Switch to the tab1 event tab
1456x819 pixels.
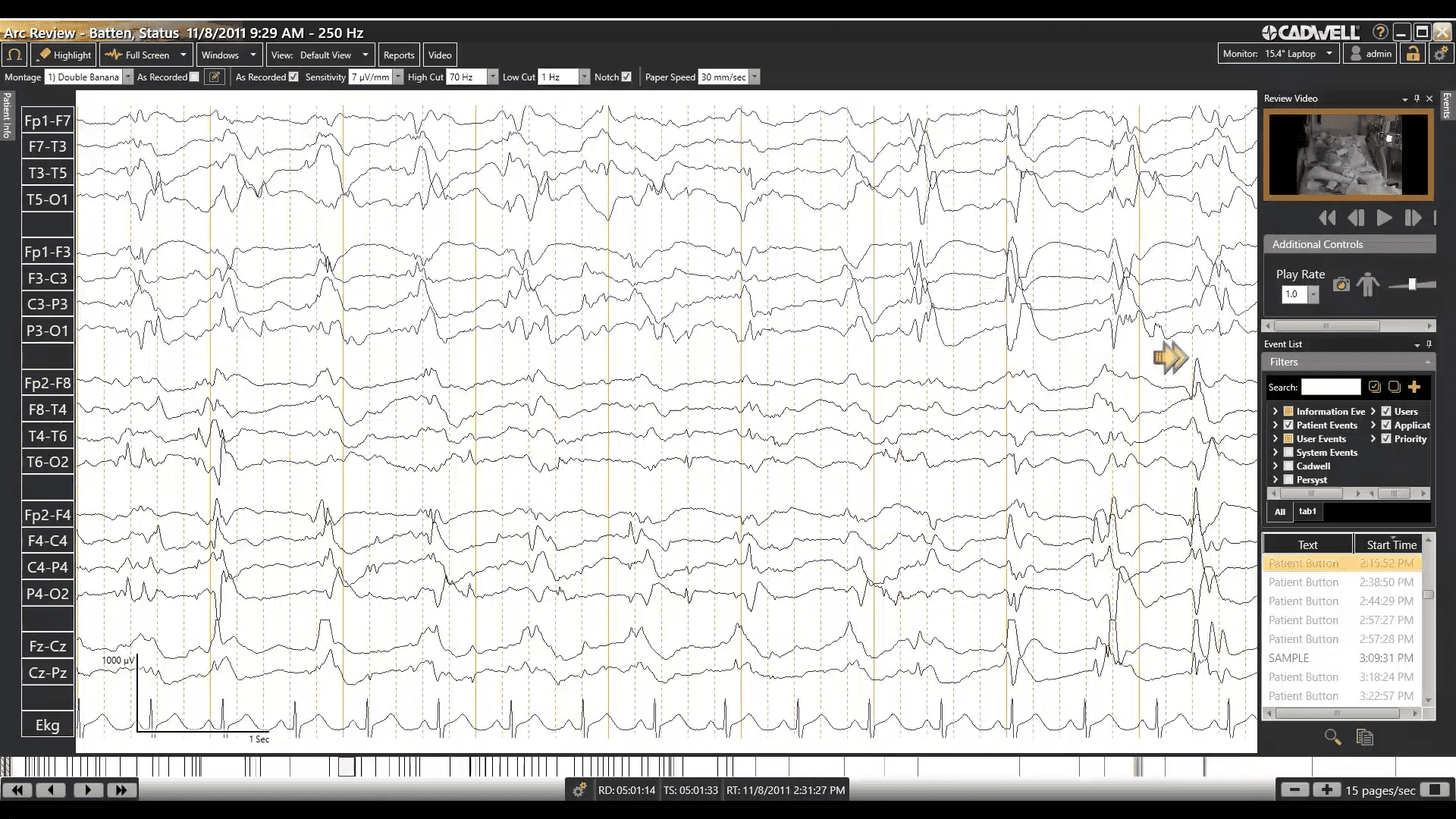(x=1307, y=511)
